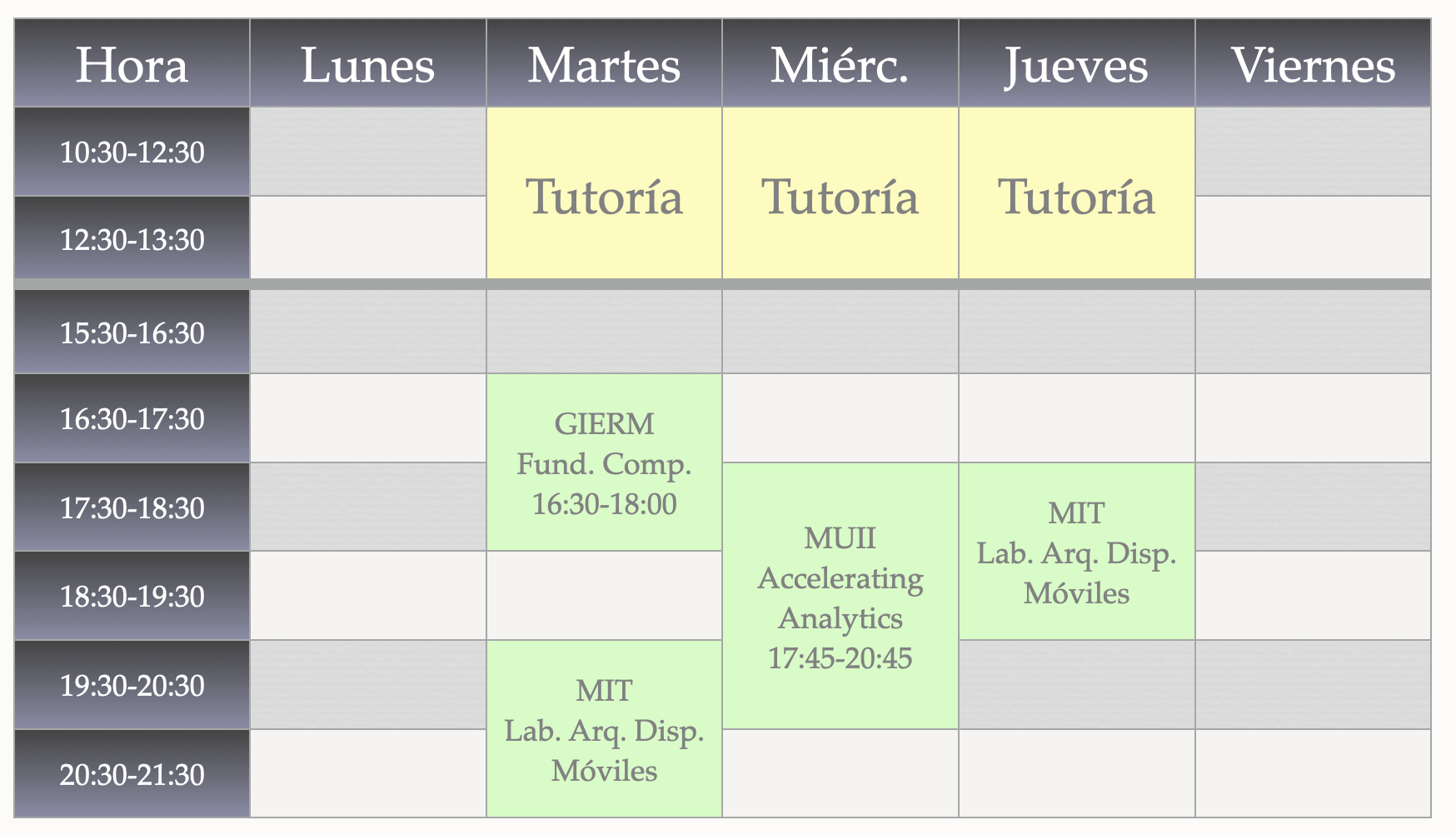Screen dimensions: 1456x835
Task: Select the 10:30-12:30 time row label
Action: (x=132, y=152)
